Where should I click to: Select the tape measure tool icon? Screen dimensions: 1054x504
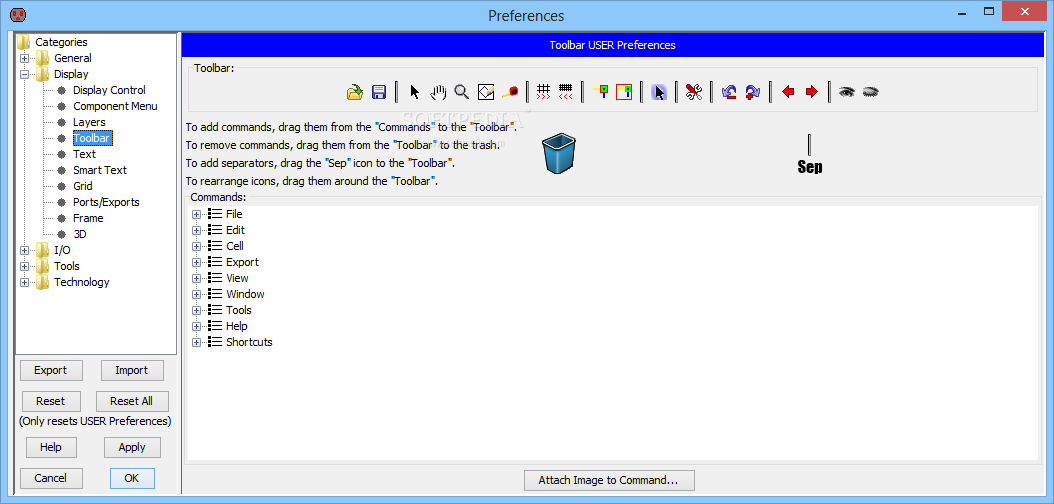click(510, 92)
